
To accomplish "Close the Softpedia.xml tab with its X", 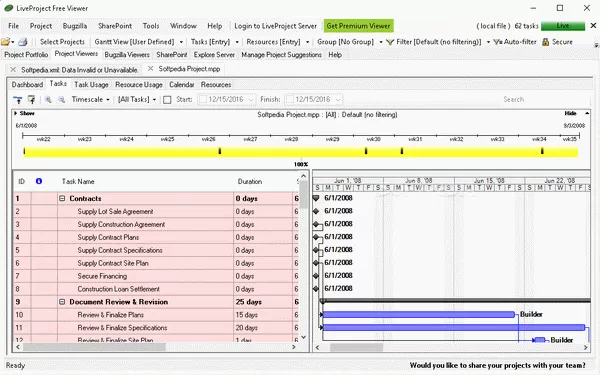I will [13, 70].
